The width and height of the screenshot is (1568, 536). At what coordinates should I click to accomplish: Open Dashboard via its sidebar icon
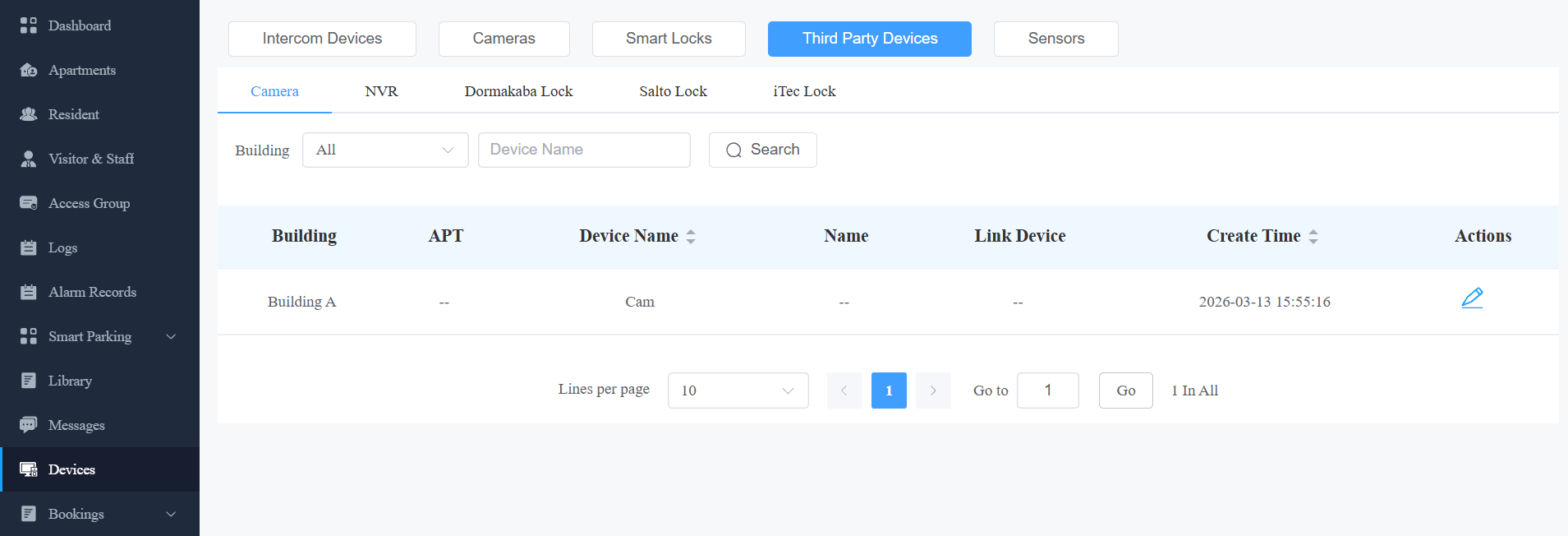(29, 25)
